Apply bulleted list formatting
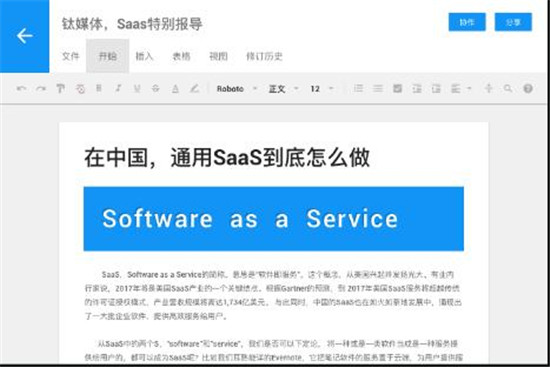 (378, 88)
